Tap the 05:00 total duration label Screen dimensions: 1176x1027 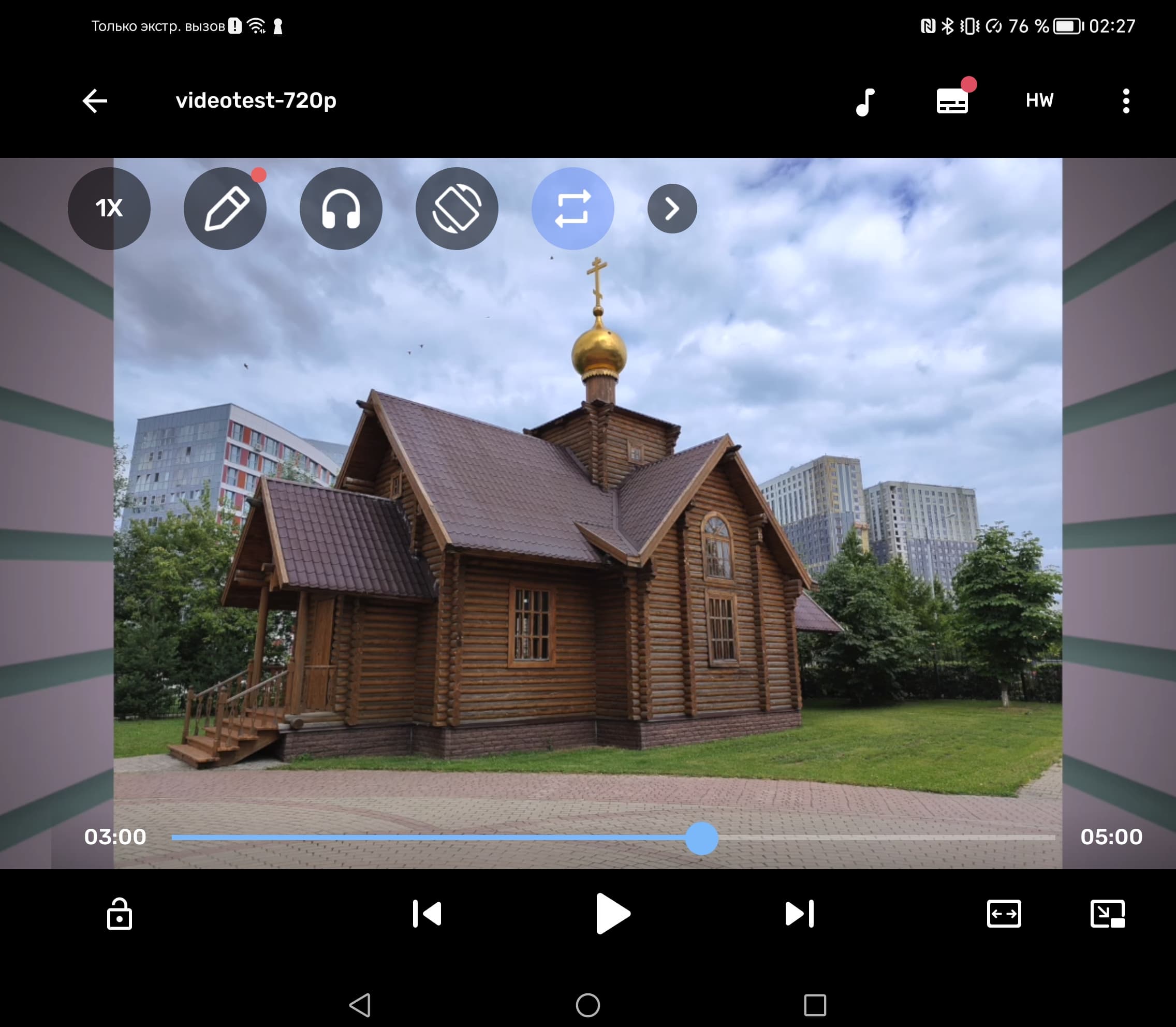[1111, 838]
